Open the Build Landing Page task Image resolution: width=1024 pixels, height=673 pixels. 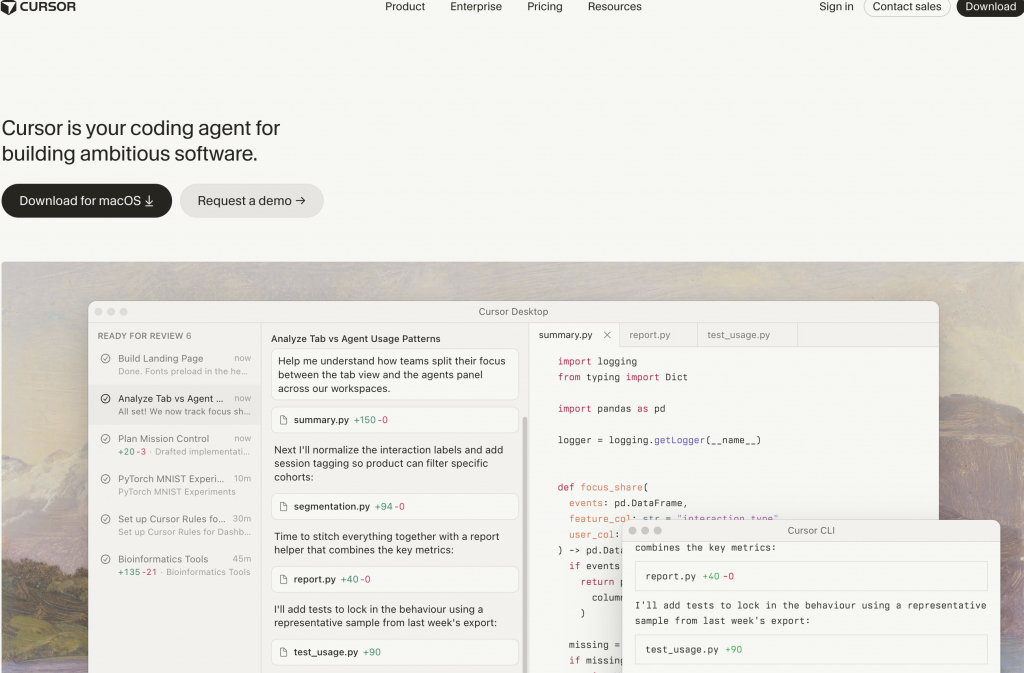(175, 365)
